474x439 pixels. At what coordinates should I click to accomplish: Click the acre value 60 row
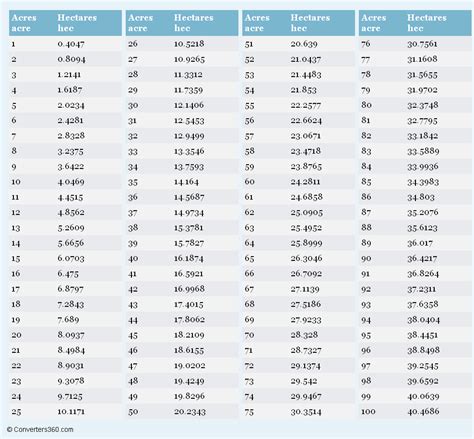(x=298, y=182)
